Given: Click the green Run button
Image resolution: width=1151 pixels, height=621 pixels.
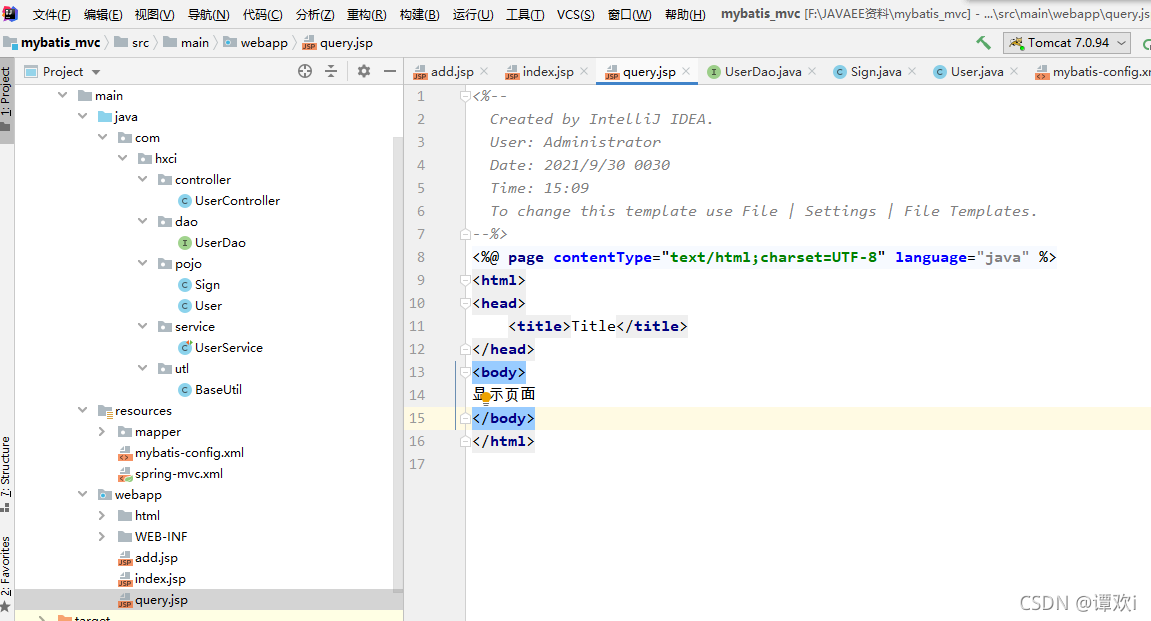Looking at the screenshot, I should point(1146,42).
